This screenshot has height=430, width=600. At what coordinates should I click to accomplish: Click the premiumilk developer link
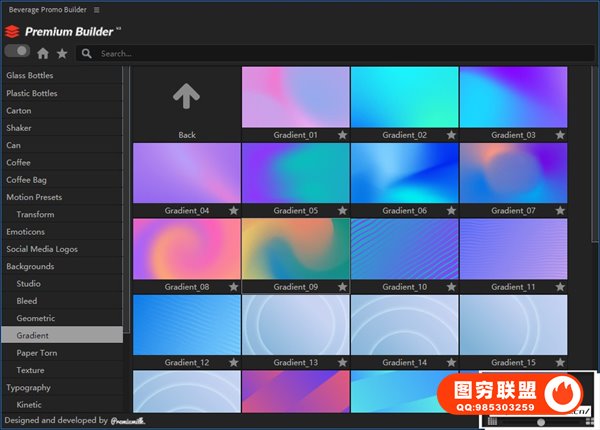pyautogui.click(x=127, y=421)
